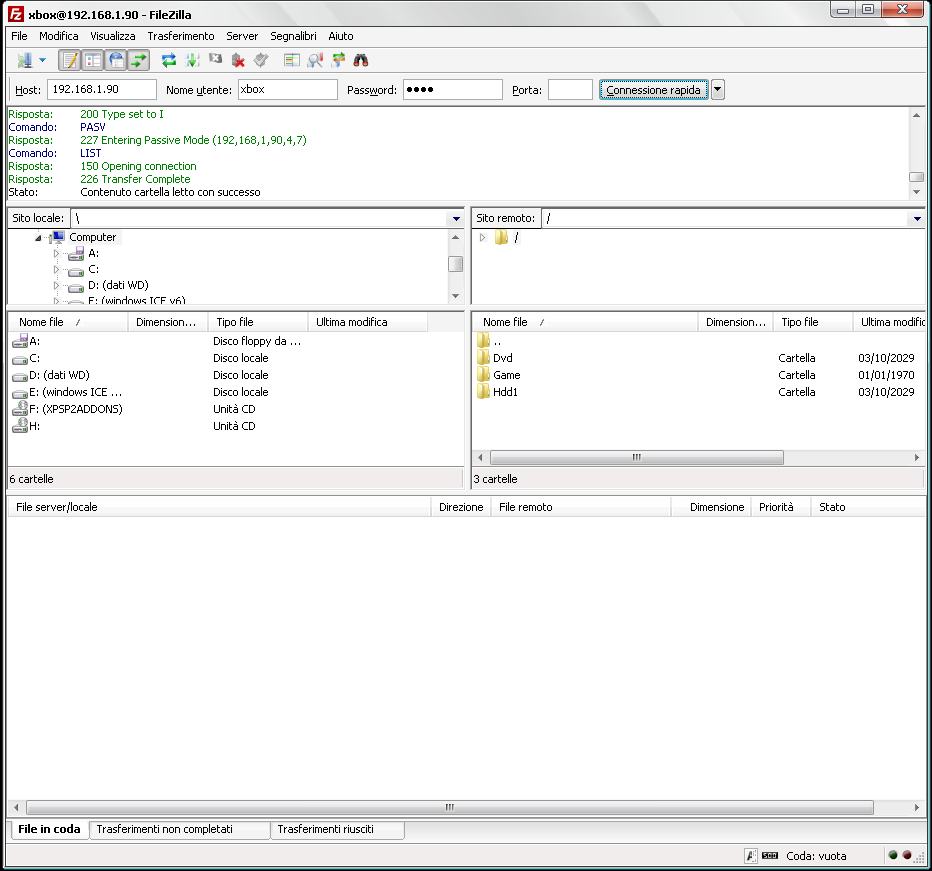
Task: Switch to File in coda tab
Action: click(x=49, y=829)
